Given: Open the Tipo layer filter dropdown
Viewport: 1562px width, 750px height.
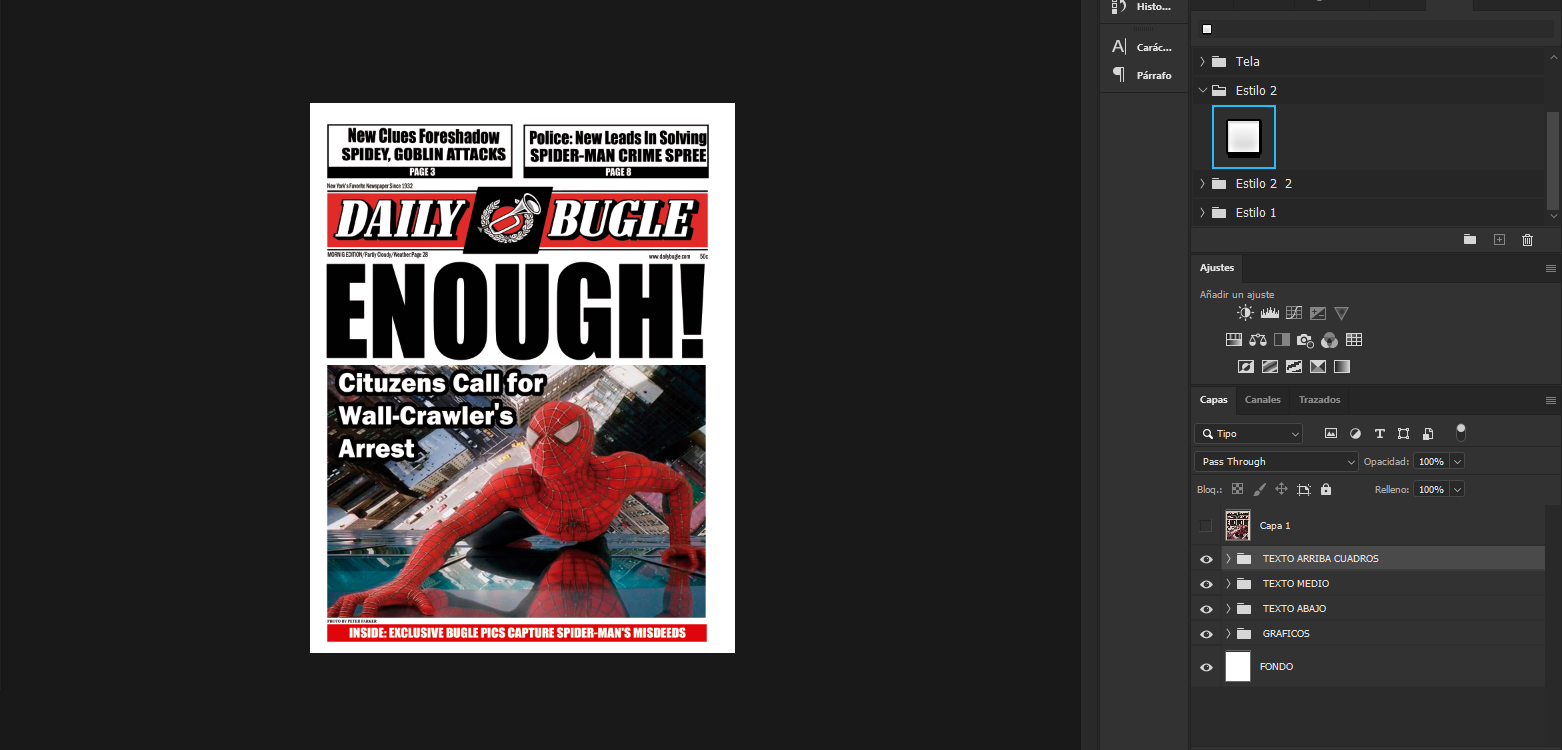Looking at the screenshot, I should (1248, 434).
